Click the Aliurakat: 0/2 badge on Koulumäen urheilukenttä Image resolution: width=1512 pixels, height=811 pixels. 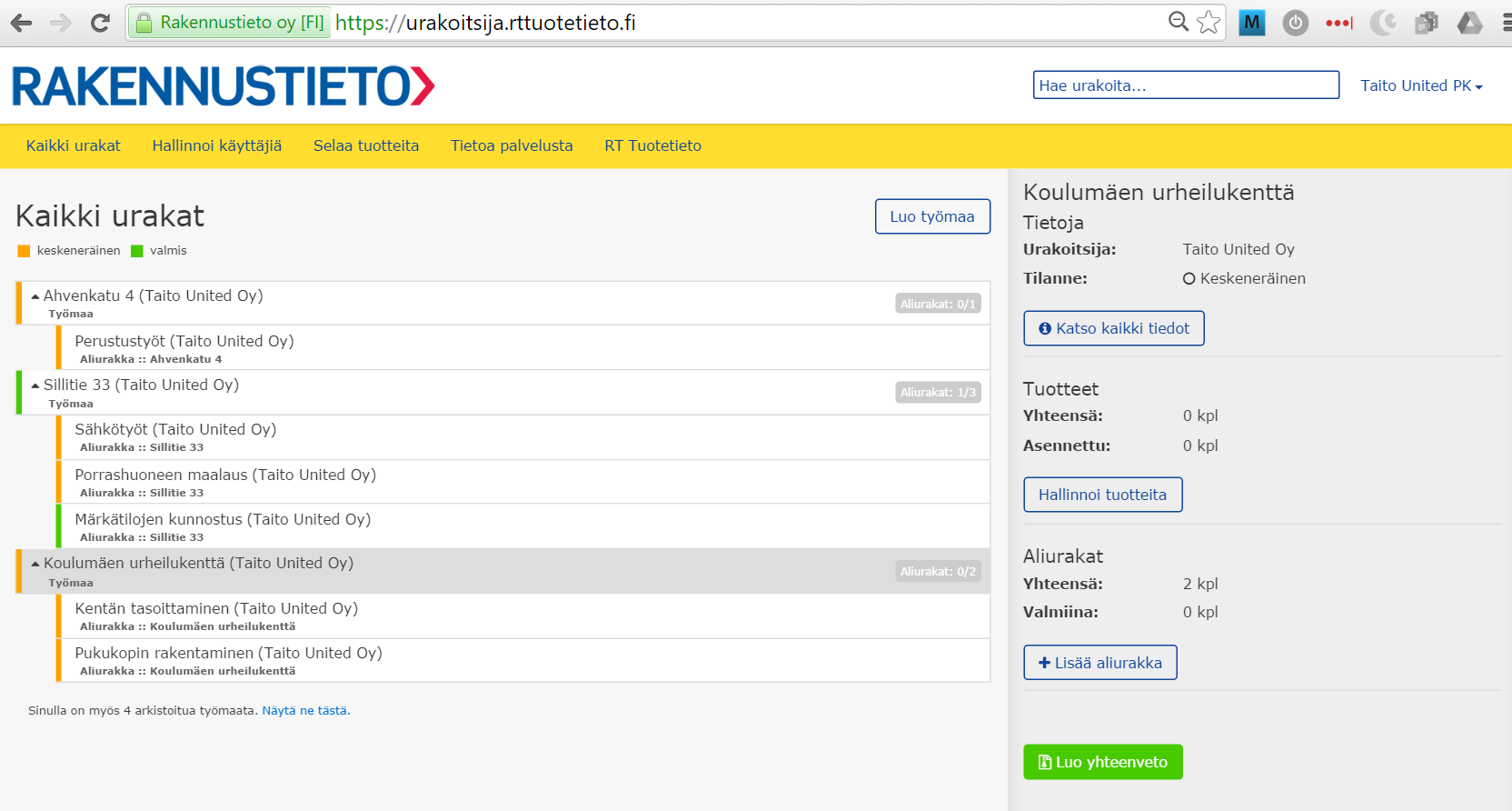(938, 571)
